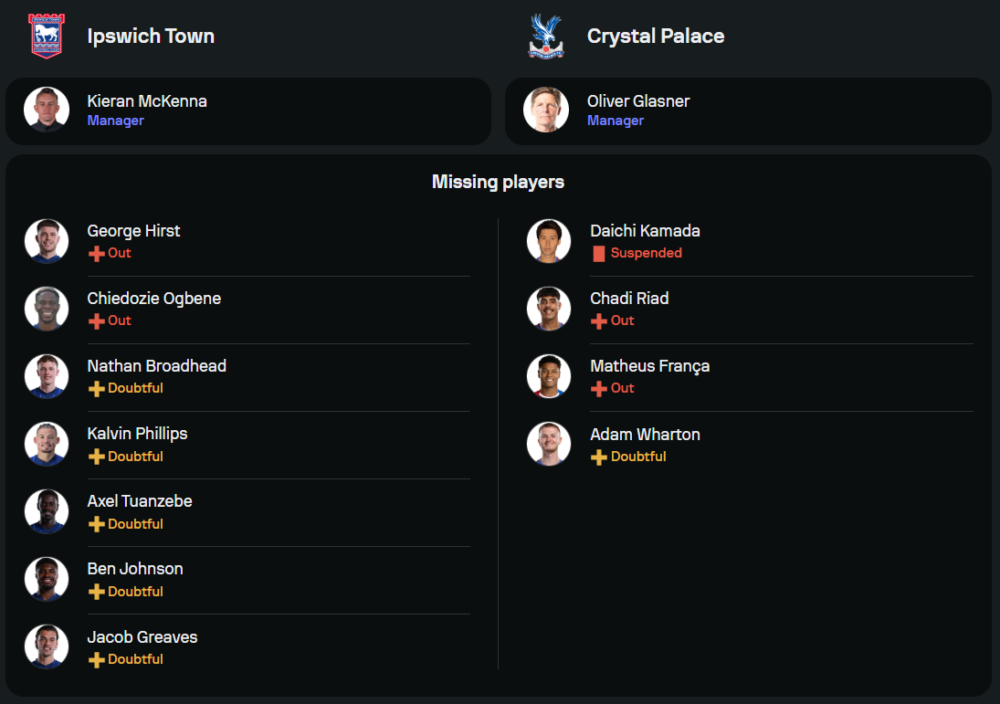
Task: Click the Crystal Palace club crest
Action: pos(546,36)
